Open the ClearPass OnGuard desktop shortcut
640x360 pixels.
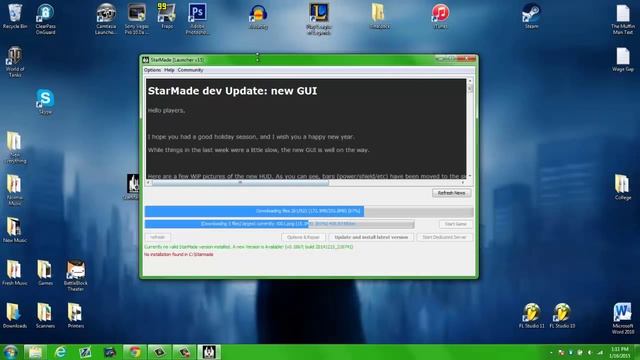pyautogui.click(x=45, y=19)
